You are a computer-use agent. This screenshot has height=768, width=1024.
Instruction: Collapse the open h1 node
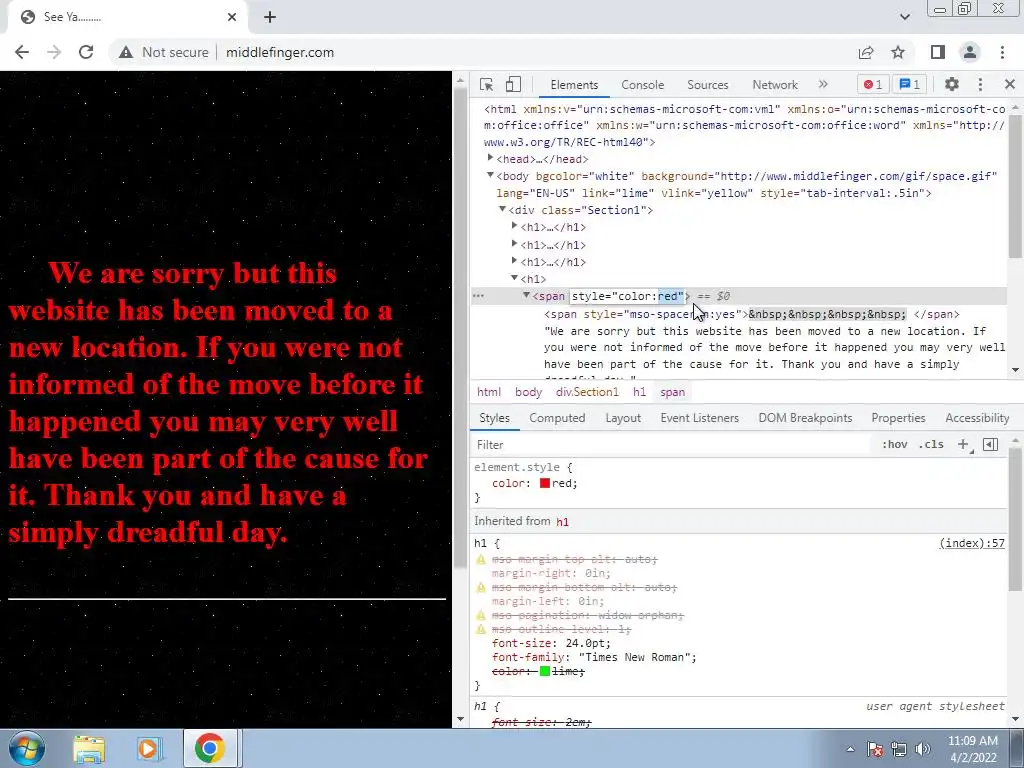515,278
